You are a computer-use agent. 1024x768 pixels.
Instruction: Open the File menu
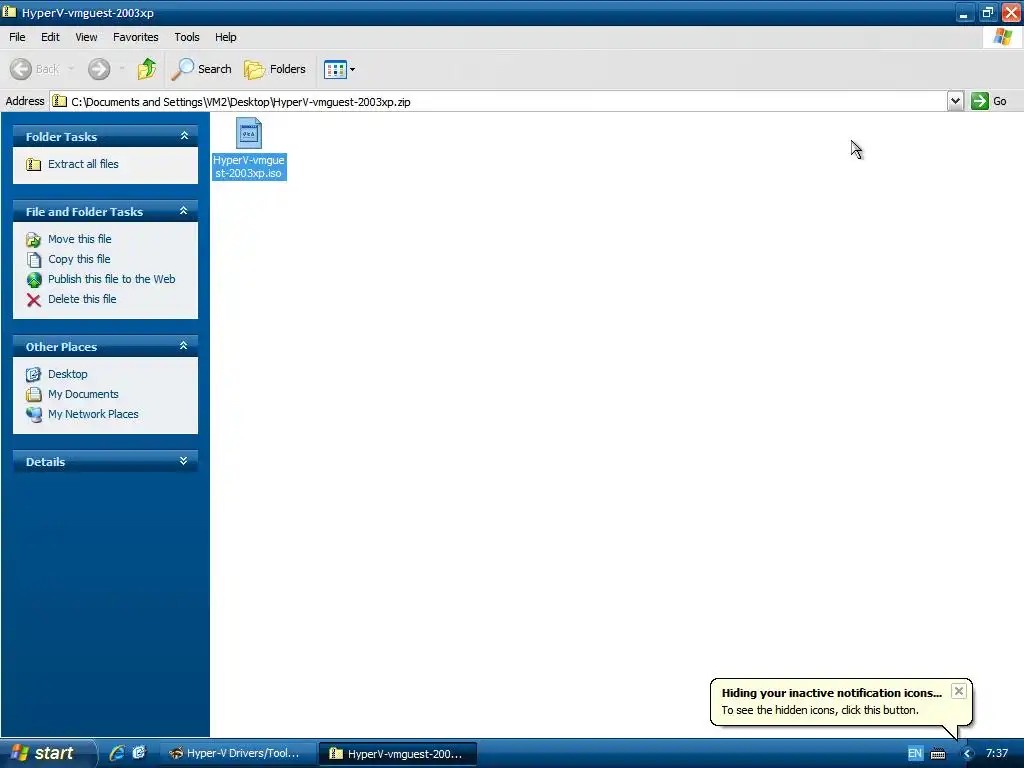point(17,37)
